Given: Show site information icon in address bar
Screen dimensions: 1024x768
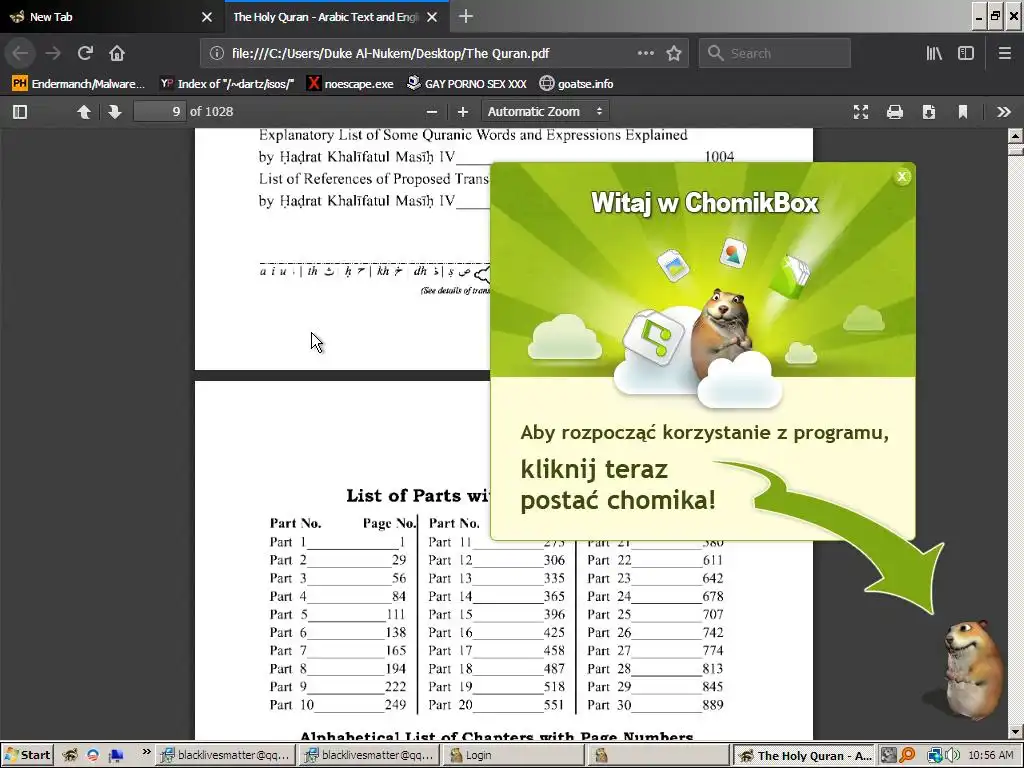Looking at the screenshot, I should click(217, 53).
